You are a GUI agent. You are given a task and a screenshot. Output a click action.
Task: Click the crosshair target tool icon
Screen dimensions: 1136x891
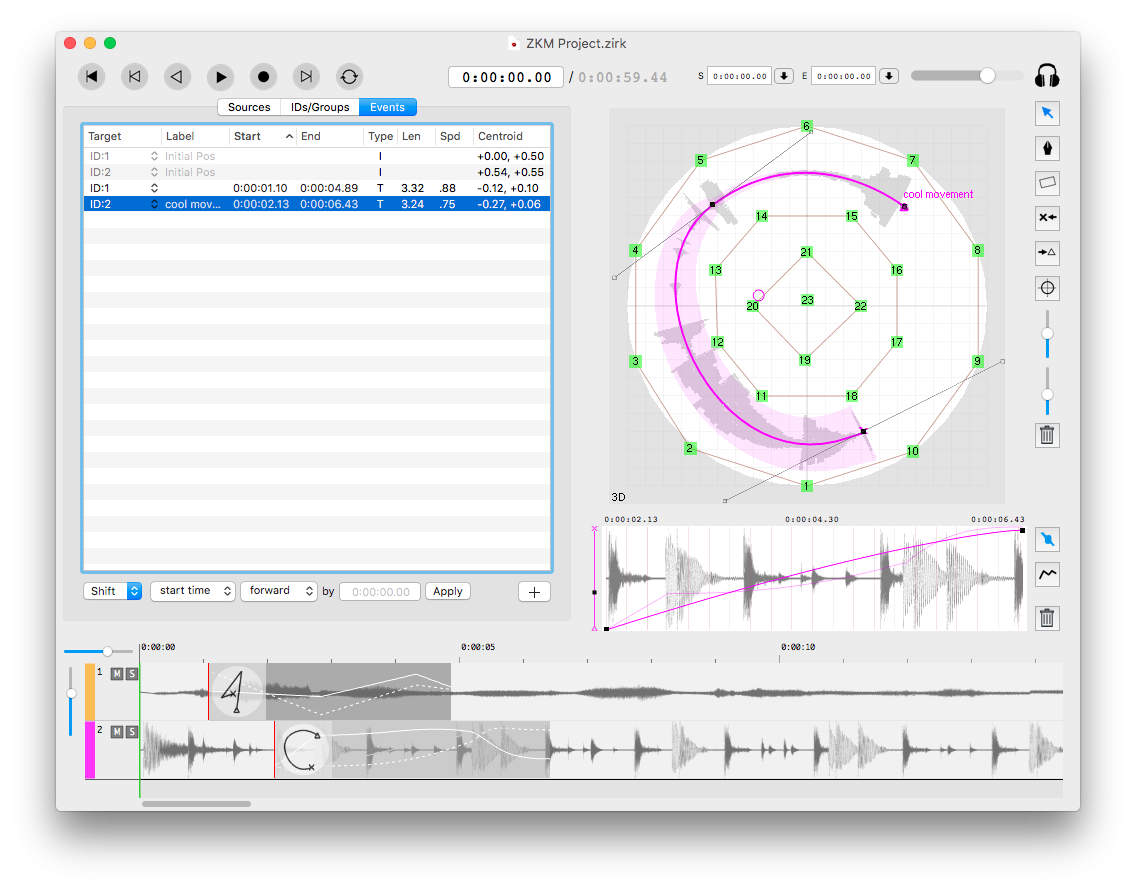pyautogui.click(x=1047, y=288)
